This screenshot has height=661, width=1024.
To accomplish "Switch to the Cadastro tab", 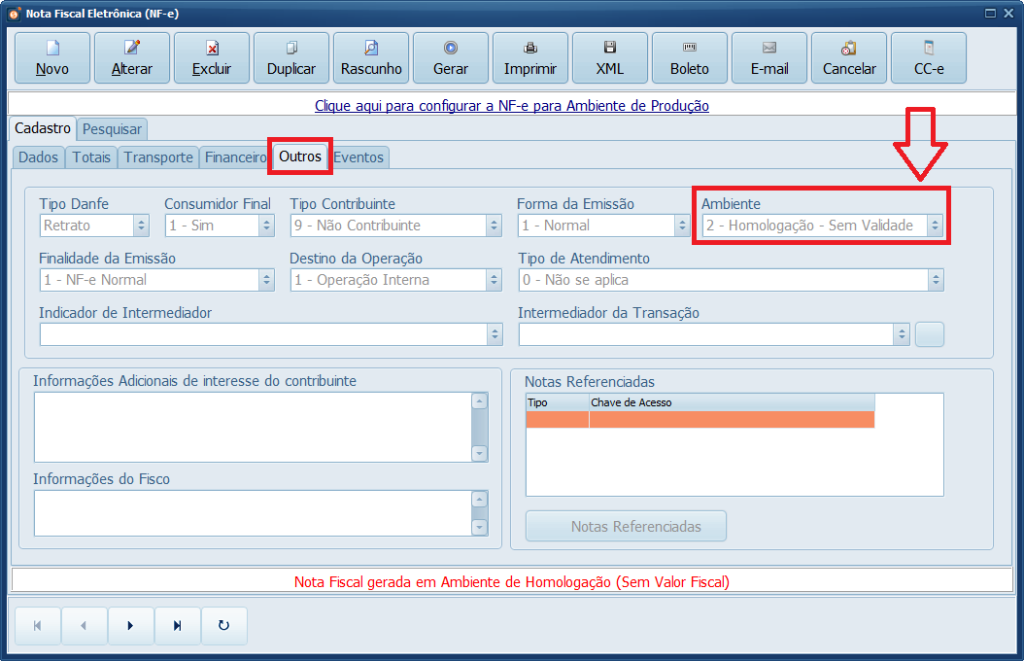I will point(42,128).
